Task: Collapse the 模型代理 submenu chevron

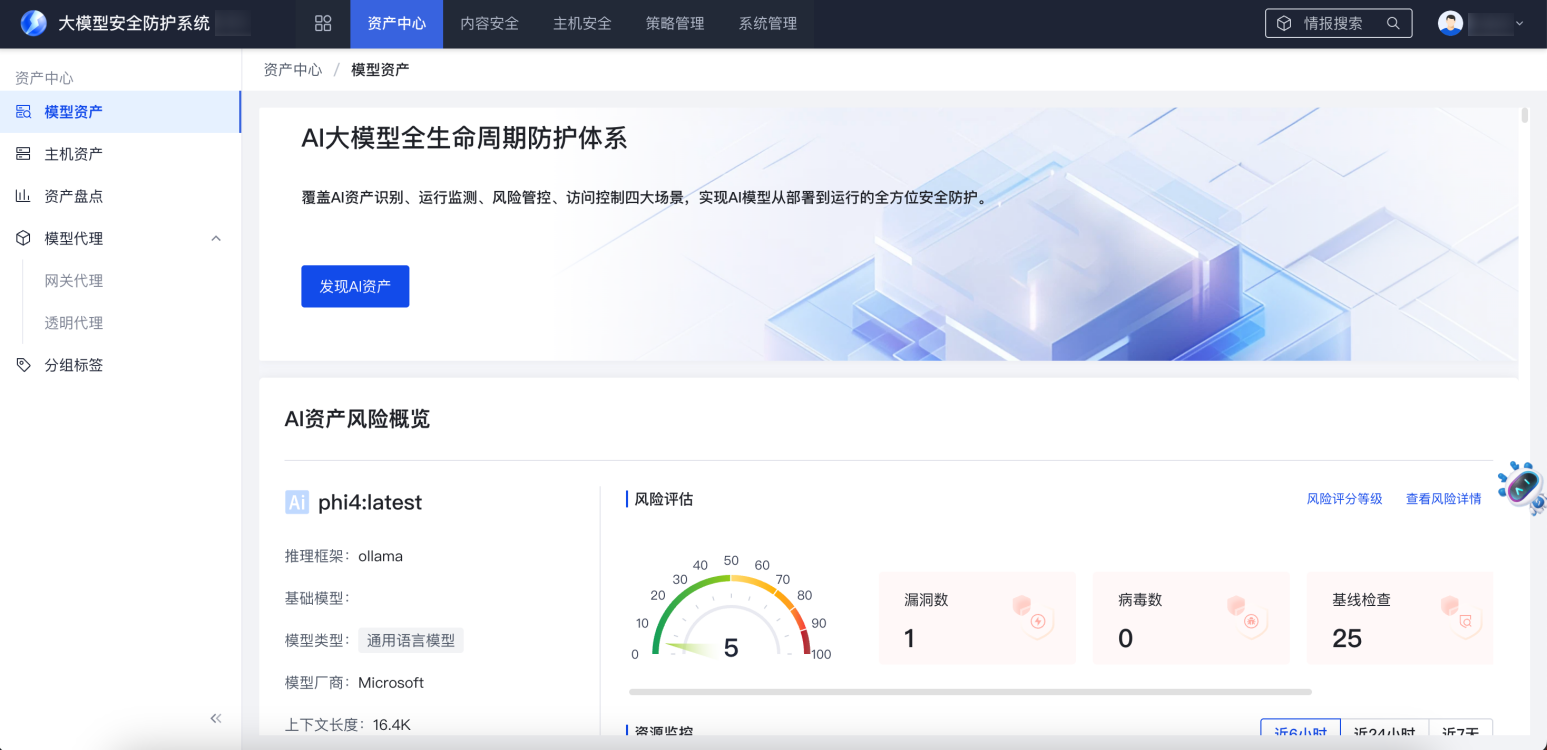Action: (x=216, y=238)
